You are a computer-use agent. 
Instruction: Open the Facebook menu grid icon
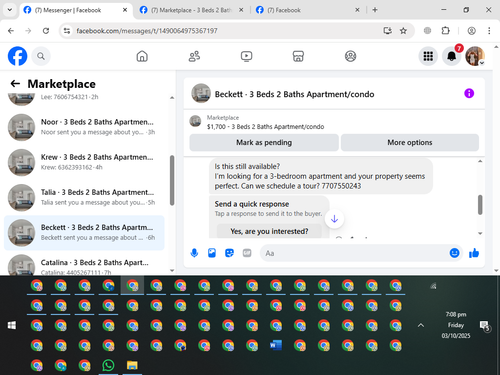(x=428, y=56)
